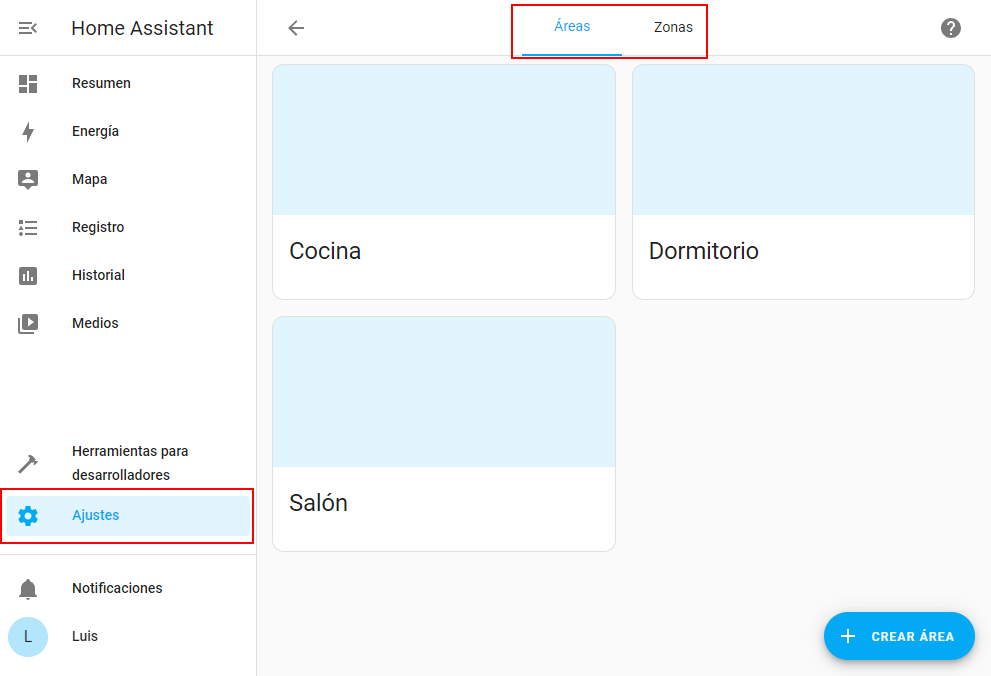Click the Home Assistant title
991x676 pixels.
tap(142, 28)
